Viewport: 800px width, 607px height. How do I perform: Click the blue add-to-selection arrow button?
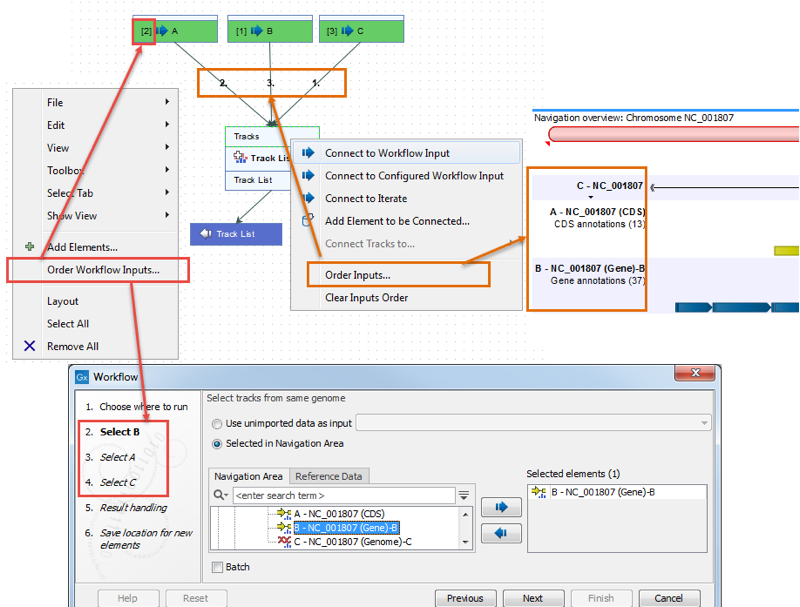(x=501, y=507)
